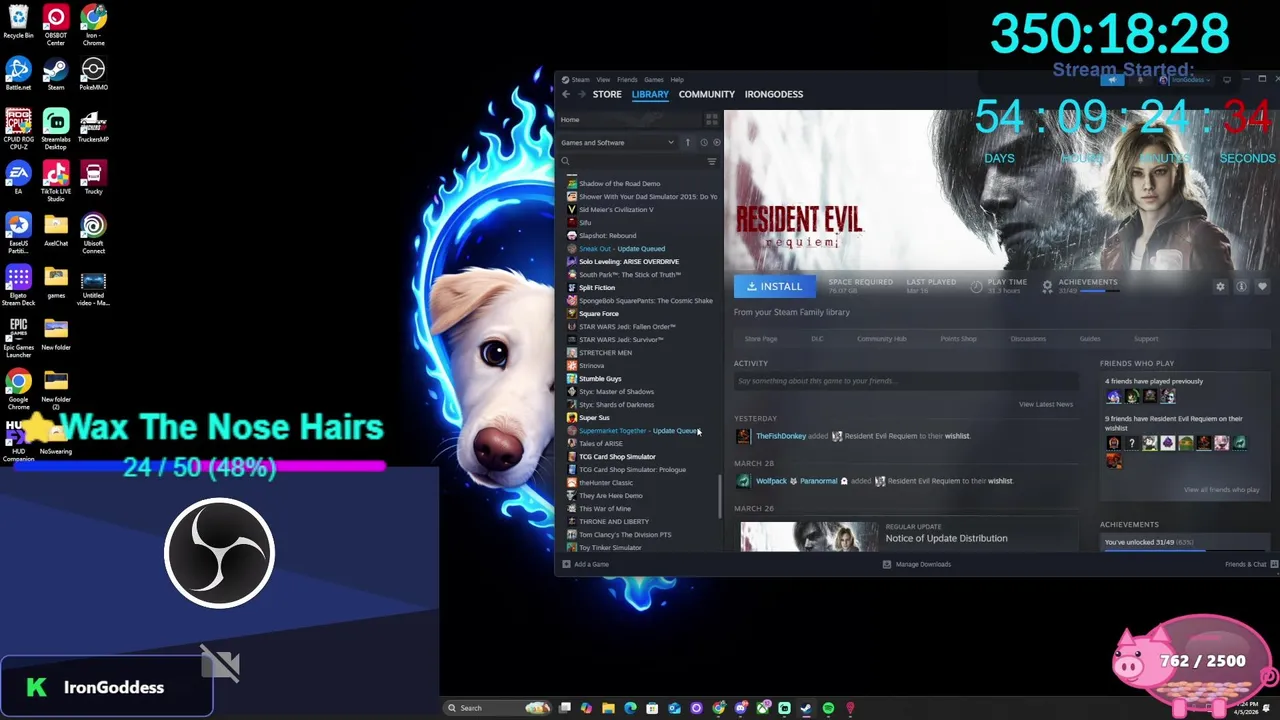
Task: Click Add a Game
Action: [x=586, y=564]
